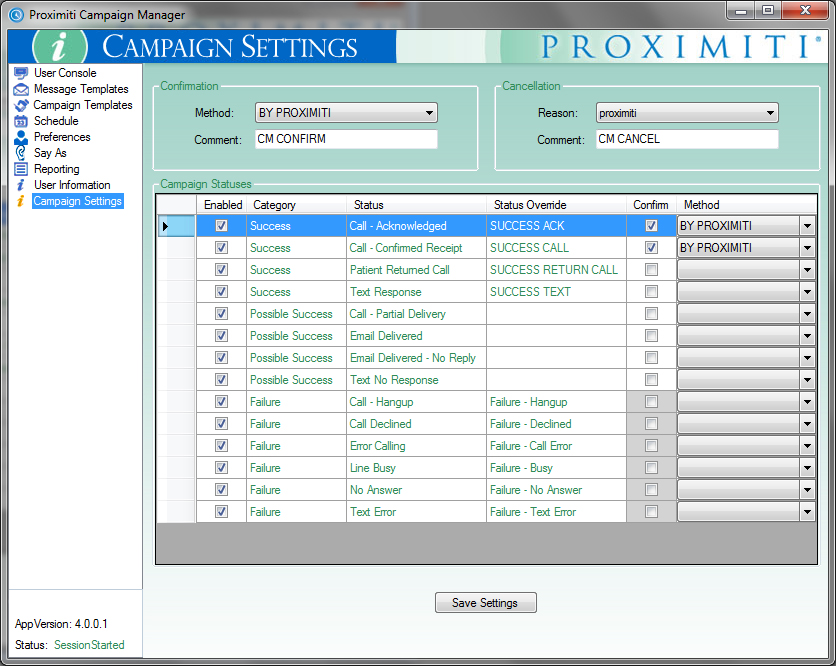Uncheck Confirm for Call - Acknowledged

pos(651,226)
